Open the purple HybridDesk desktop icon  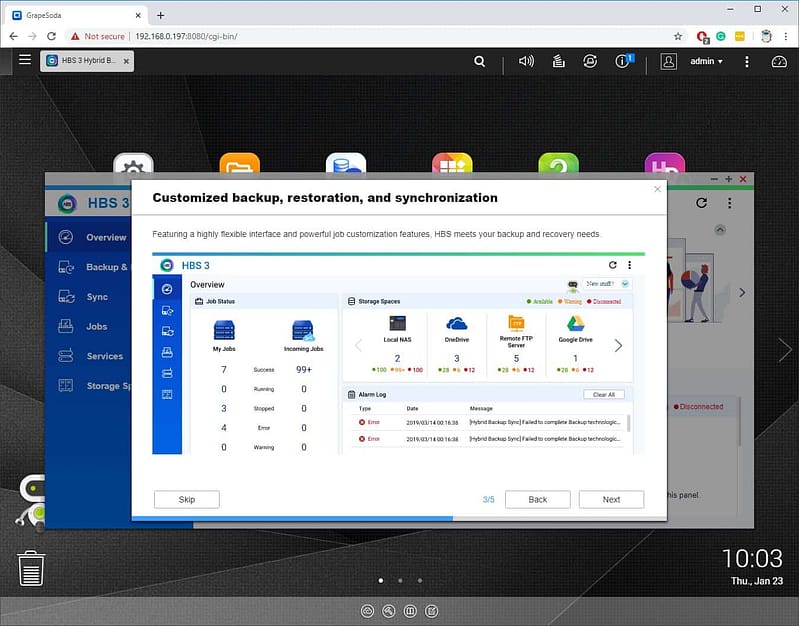coord(665,163)
